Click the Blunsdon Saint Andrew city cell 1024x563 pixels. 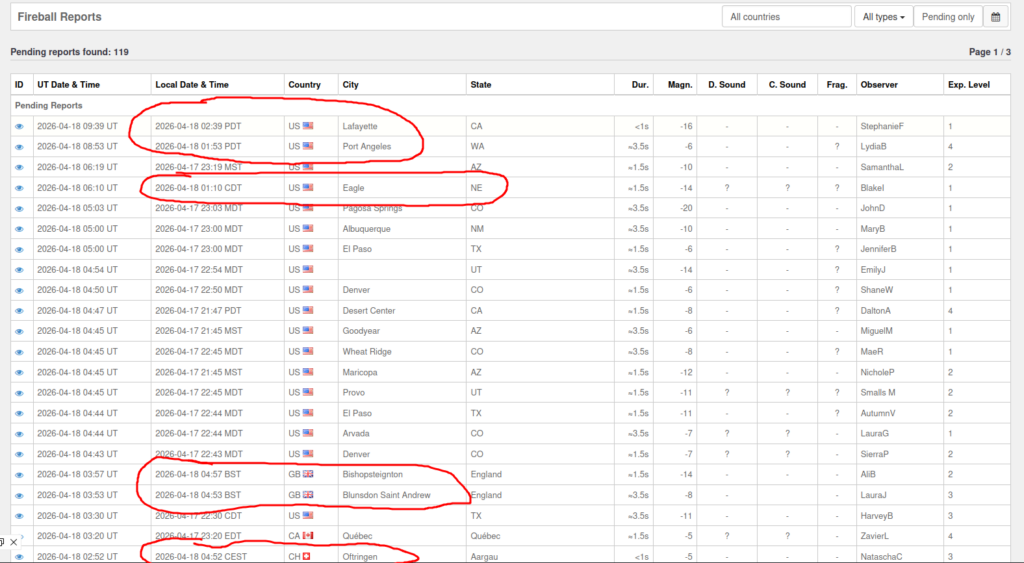[x=386, y=495]
